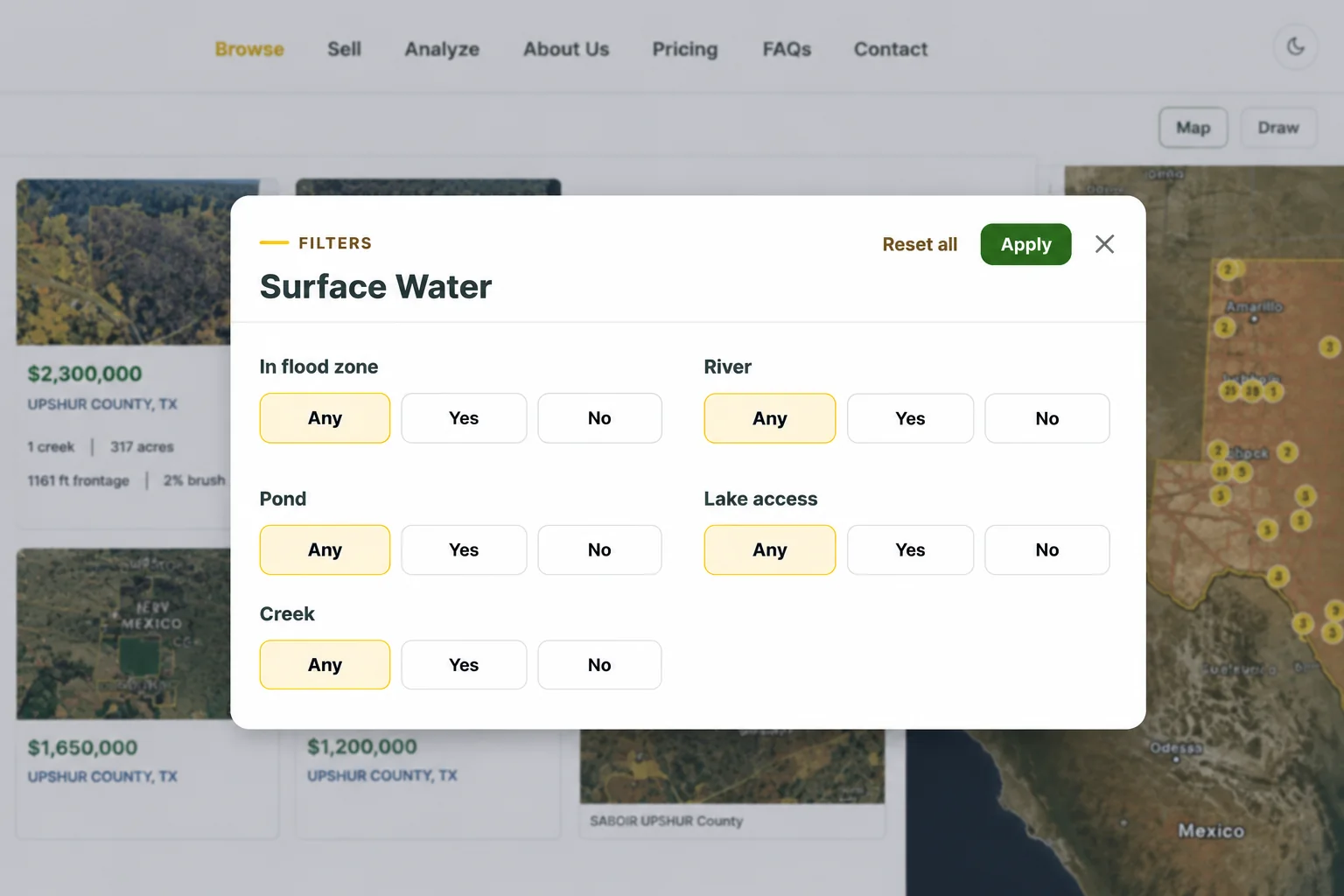Image resolution: width=1344 pixels, height=896 pixels.
Task: Select Yes for In flood zone
Action: tap(464, 418)
